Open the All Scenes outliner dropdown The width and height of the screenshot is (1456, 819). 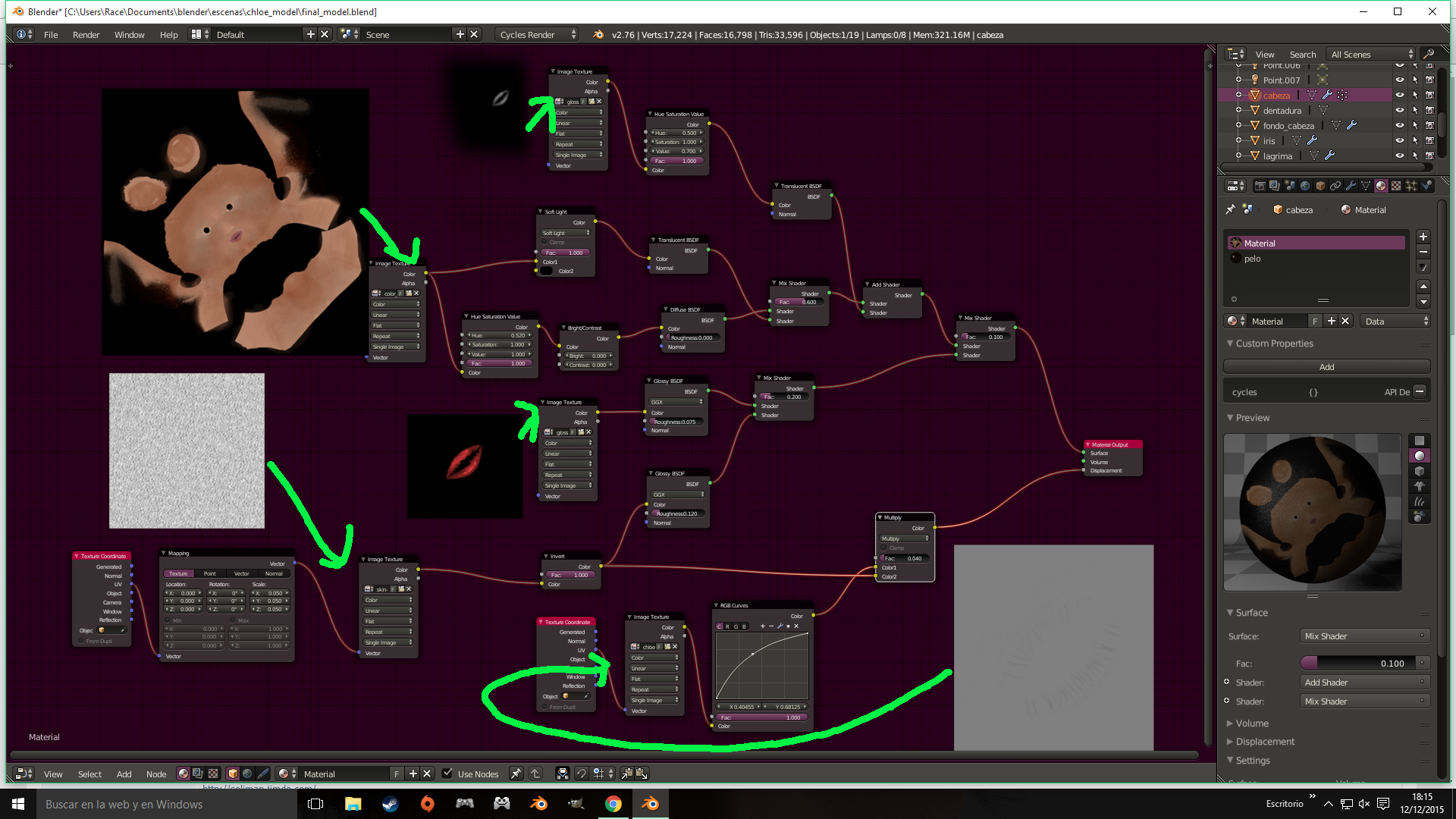(x=1371, y=55)
